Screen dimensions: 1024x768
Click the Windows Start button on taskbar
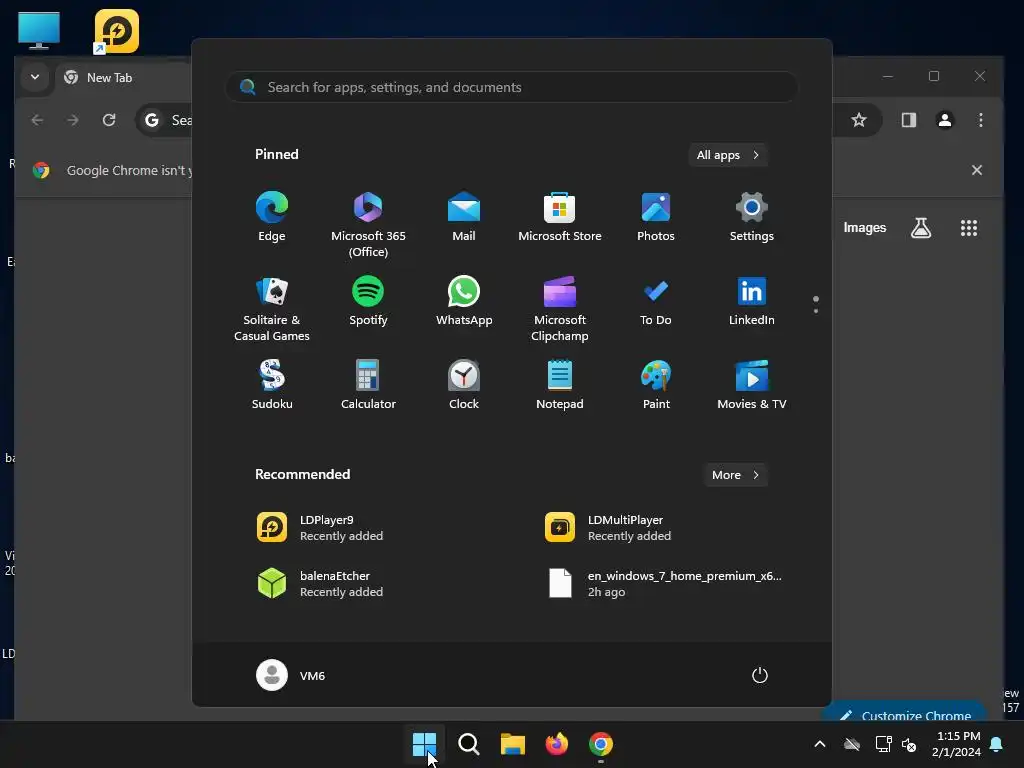[x=424, y=744]
